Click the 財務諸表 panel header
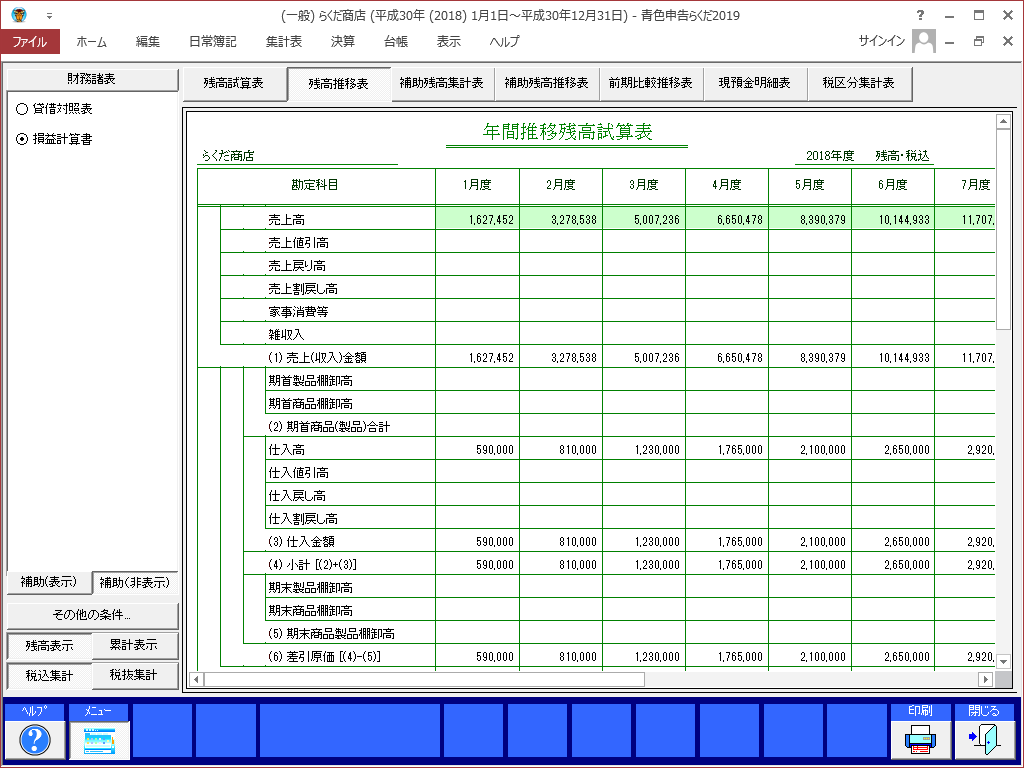This screenshot has height=768, width=1024. tap(92, 79)
